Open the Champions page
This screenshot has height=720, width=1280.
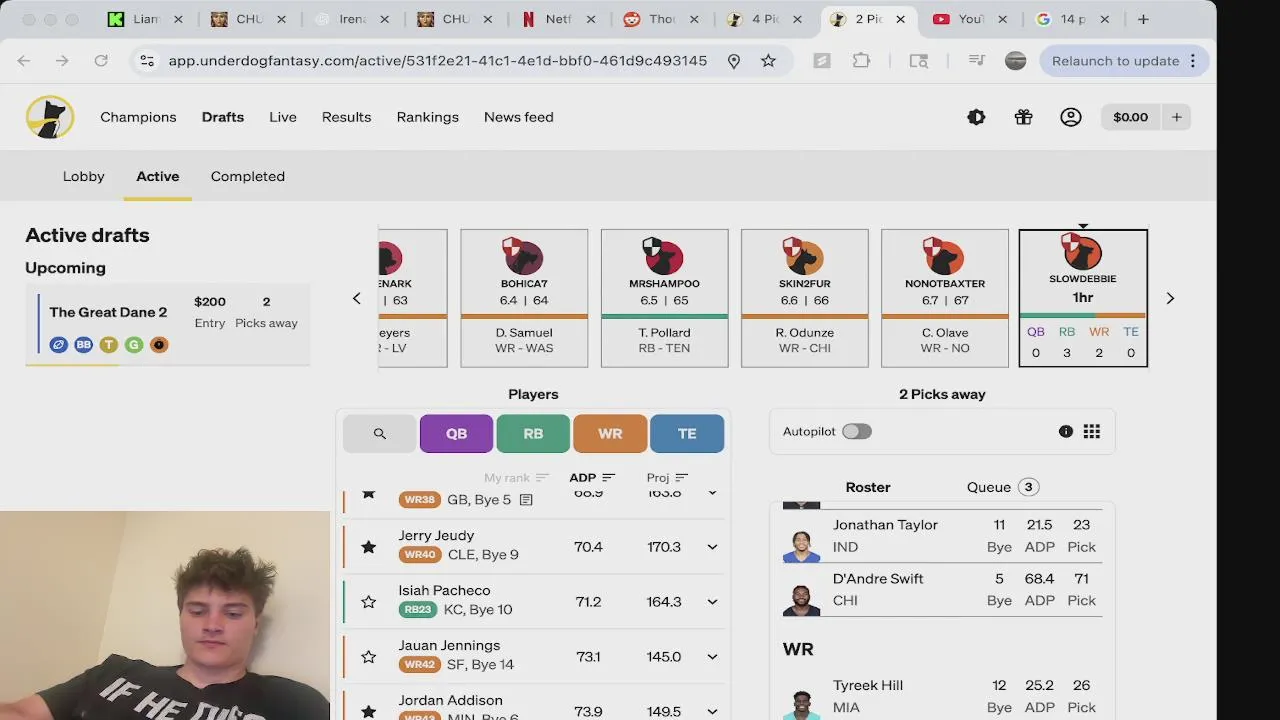pyautogui.click(x=138, y=117)
